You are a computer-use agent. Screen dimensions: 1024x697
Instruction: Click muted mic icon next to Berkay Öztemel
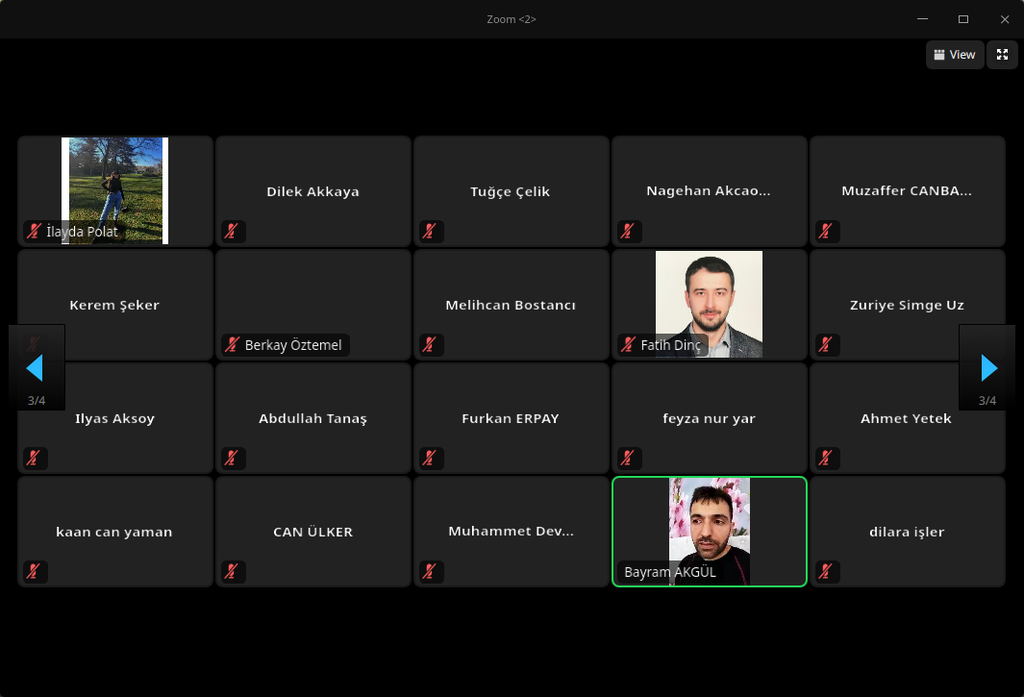click(231, 345)
